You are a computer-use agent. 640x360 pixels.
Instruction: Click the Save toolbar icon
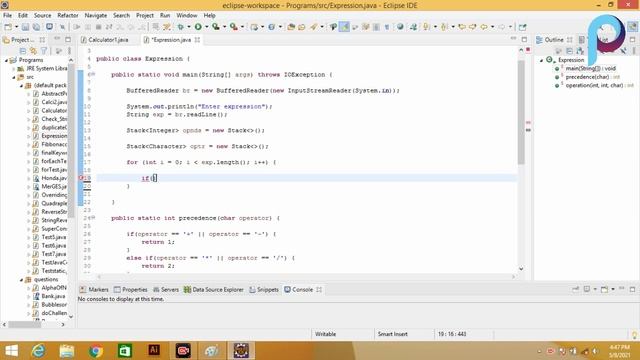tap(25, 27)
